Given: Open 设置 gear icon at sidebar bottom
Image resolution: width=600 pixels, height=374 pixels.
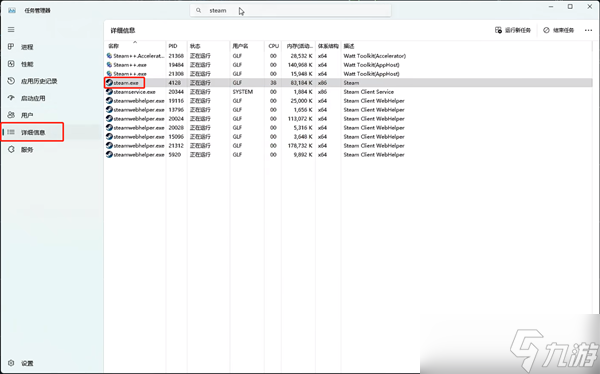Looking at the screenshot, I should click(x=11, y=363).
